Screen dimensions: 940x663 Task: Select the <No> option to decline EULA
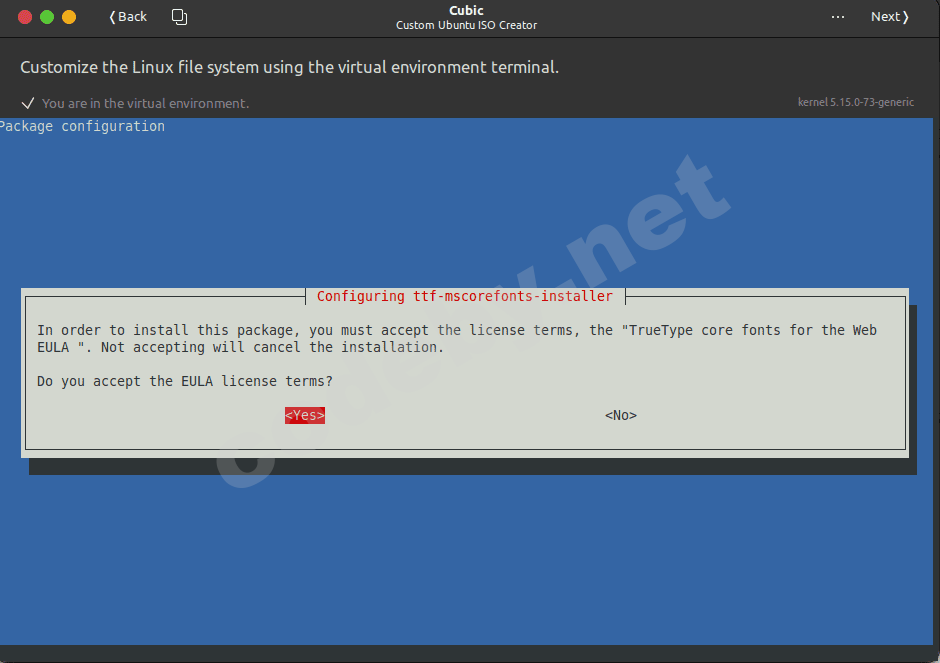coord(620,415)
